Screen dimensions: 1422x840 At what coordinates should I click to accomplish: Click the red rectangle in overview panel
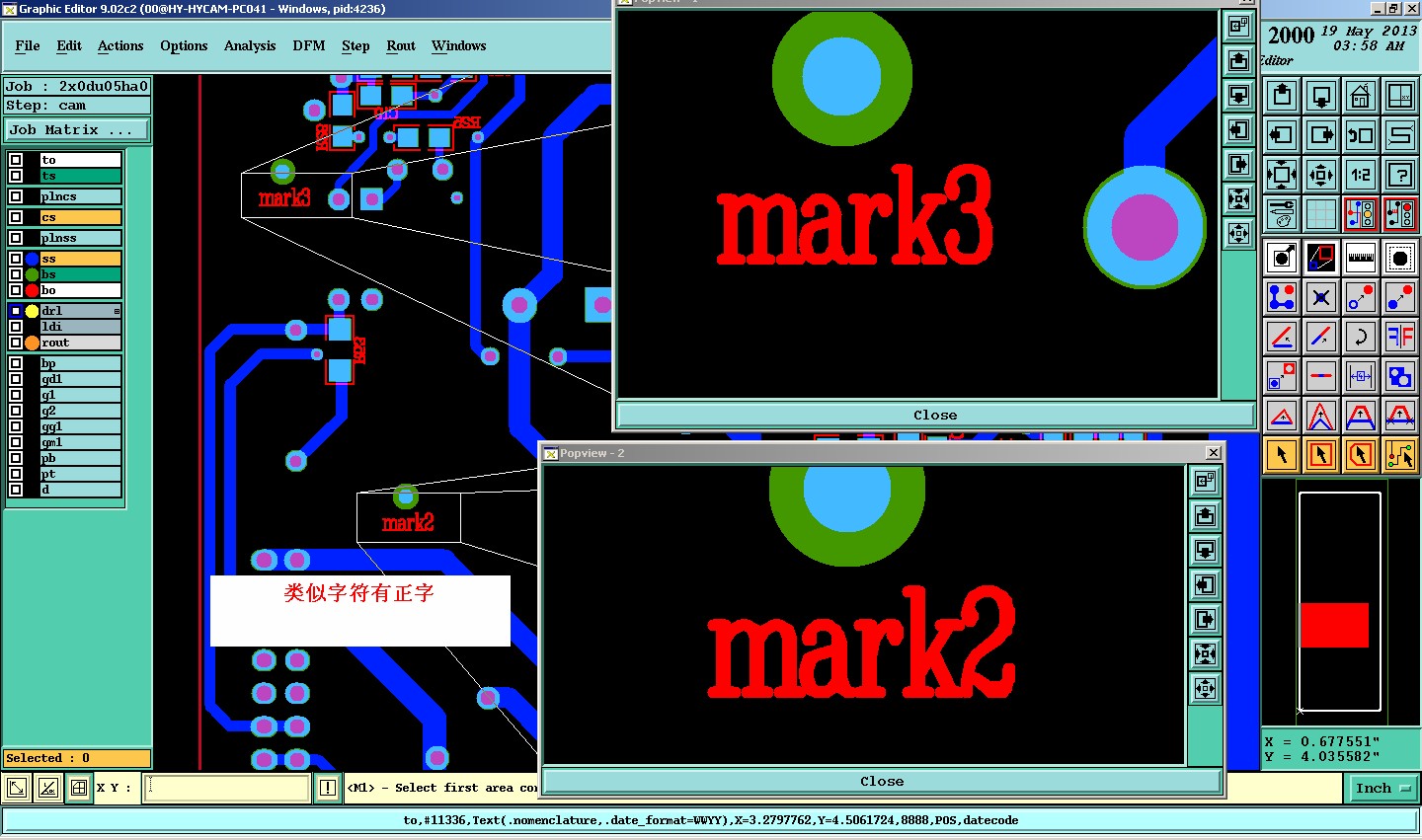(x=1334, y=625)
